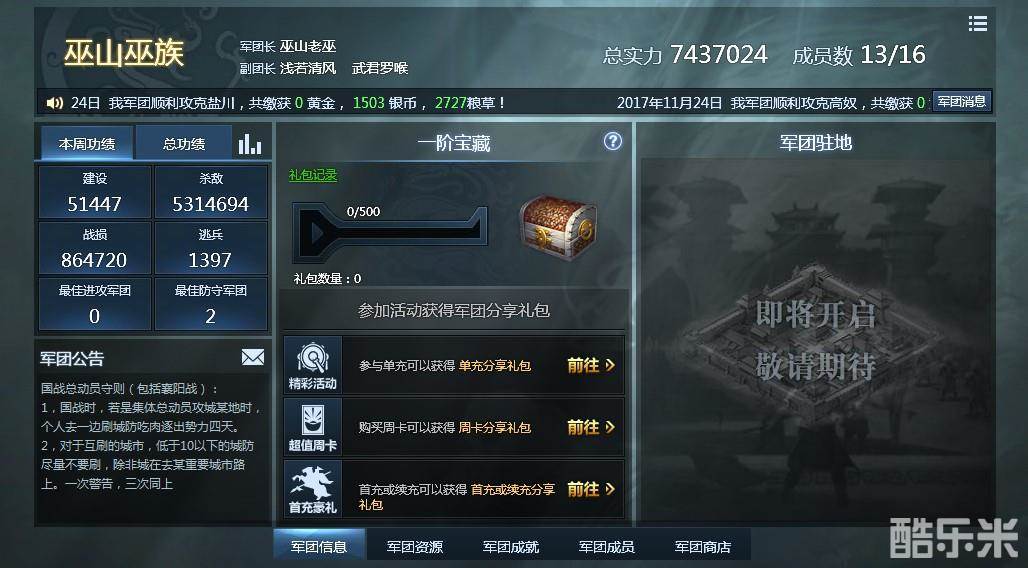Image resolution: width=1028 pixels, height=568 pixels.
Task: Go to 周卡分享礼包 via 前往 arrow
Action: coord(591,427)
